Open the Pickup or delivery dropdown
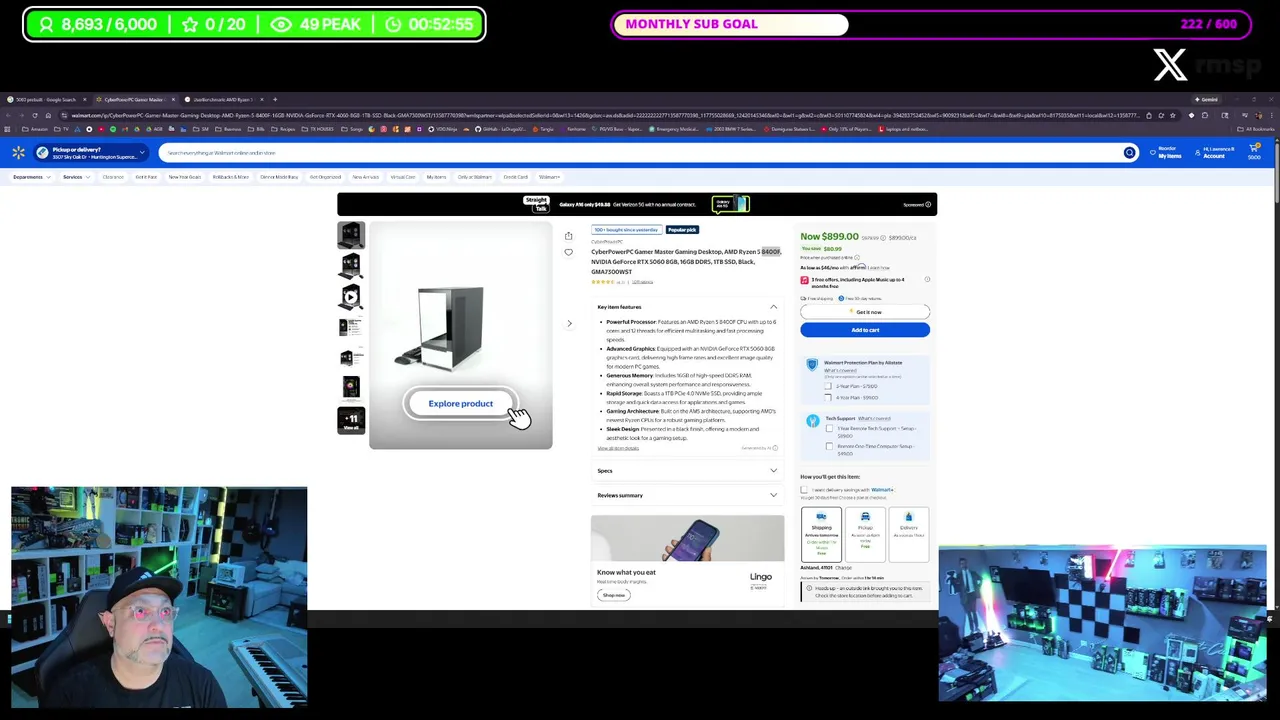 pos(91,153)
